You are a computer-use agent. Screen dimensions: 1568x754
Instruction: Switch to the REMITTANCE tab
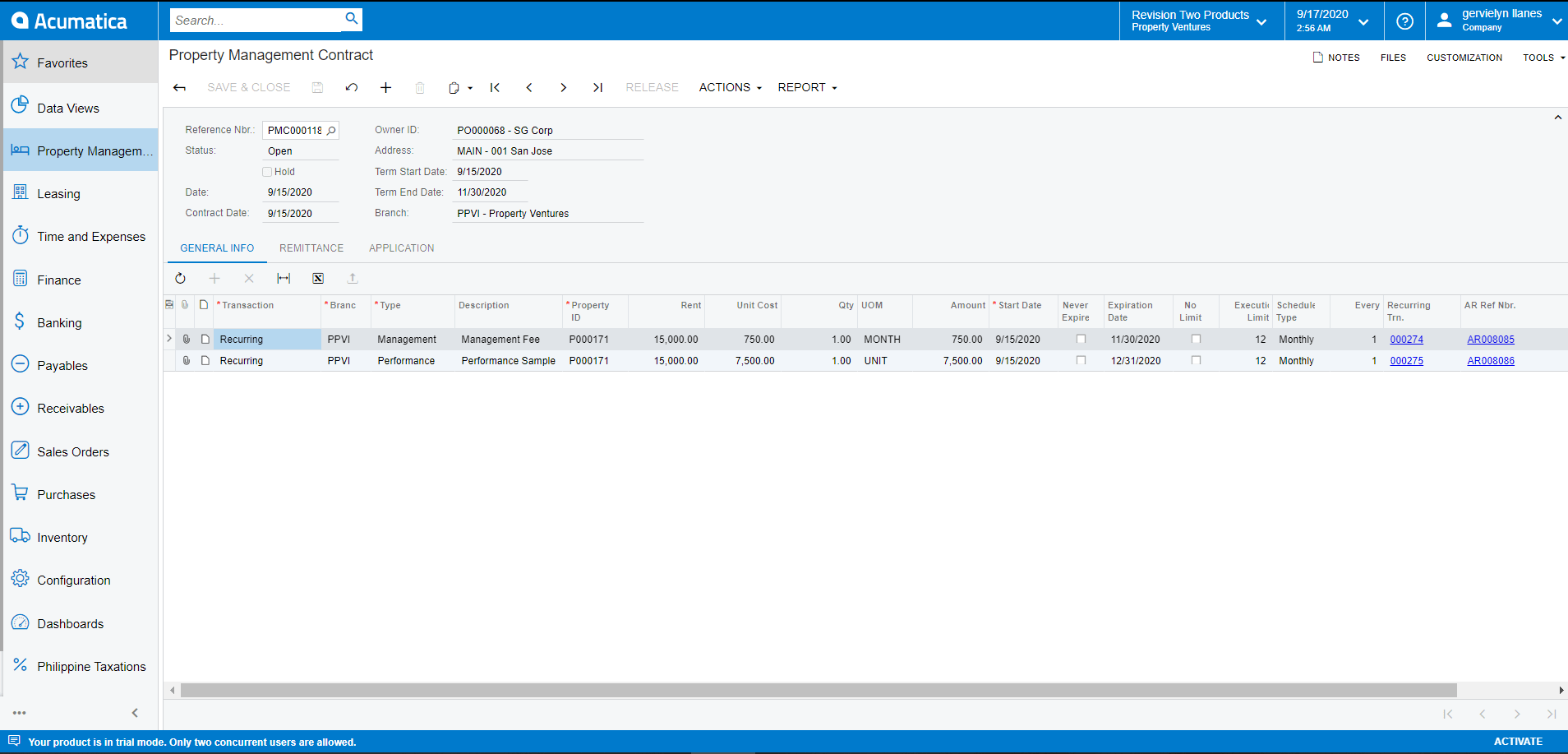pyautogui.click(x=311, y=248)
